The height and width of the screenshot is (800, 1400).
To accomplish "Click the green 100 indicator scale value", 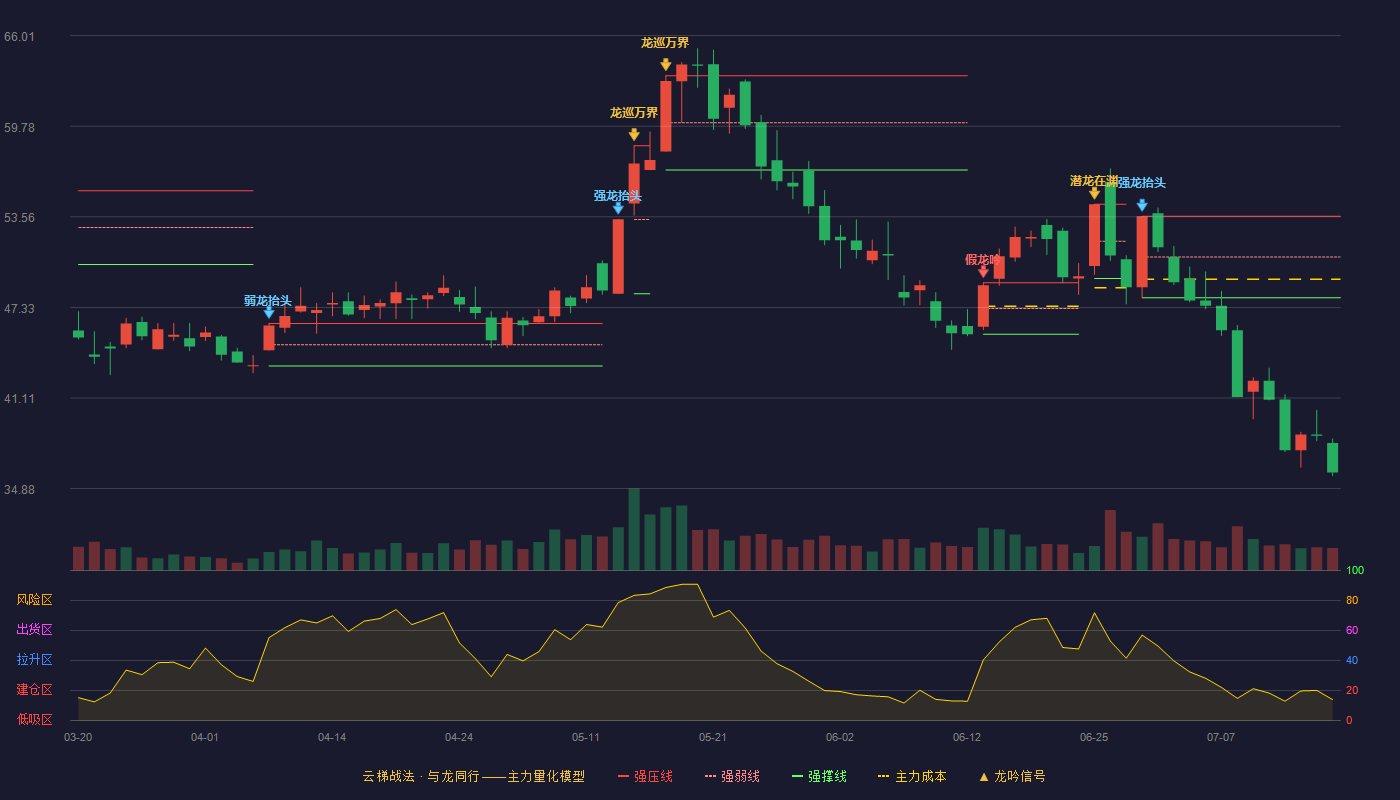I will [x=1355, y=571].
